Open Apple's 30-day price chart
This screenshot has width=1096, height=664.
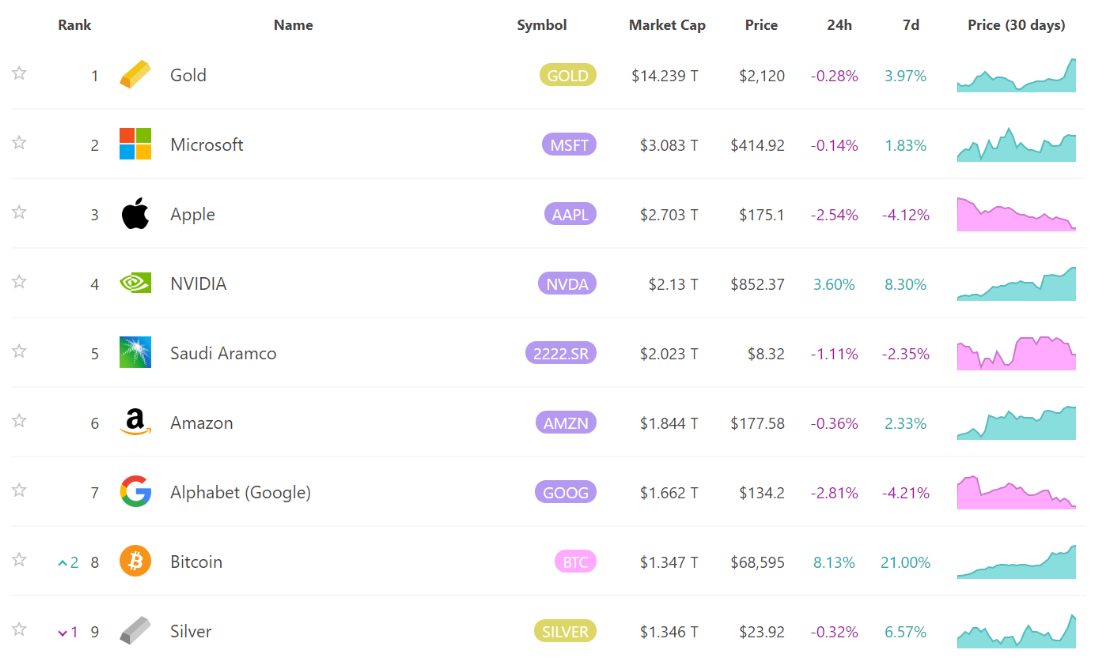1016,214
